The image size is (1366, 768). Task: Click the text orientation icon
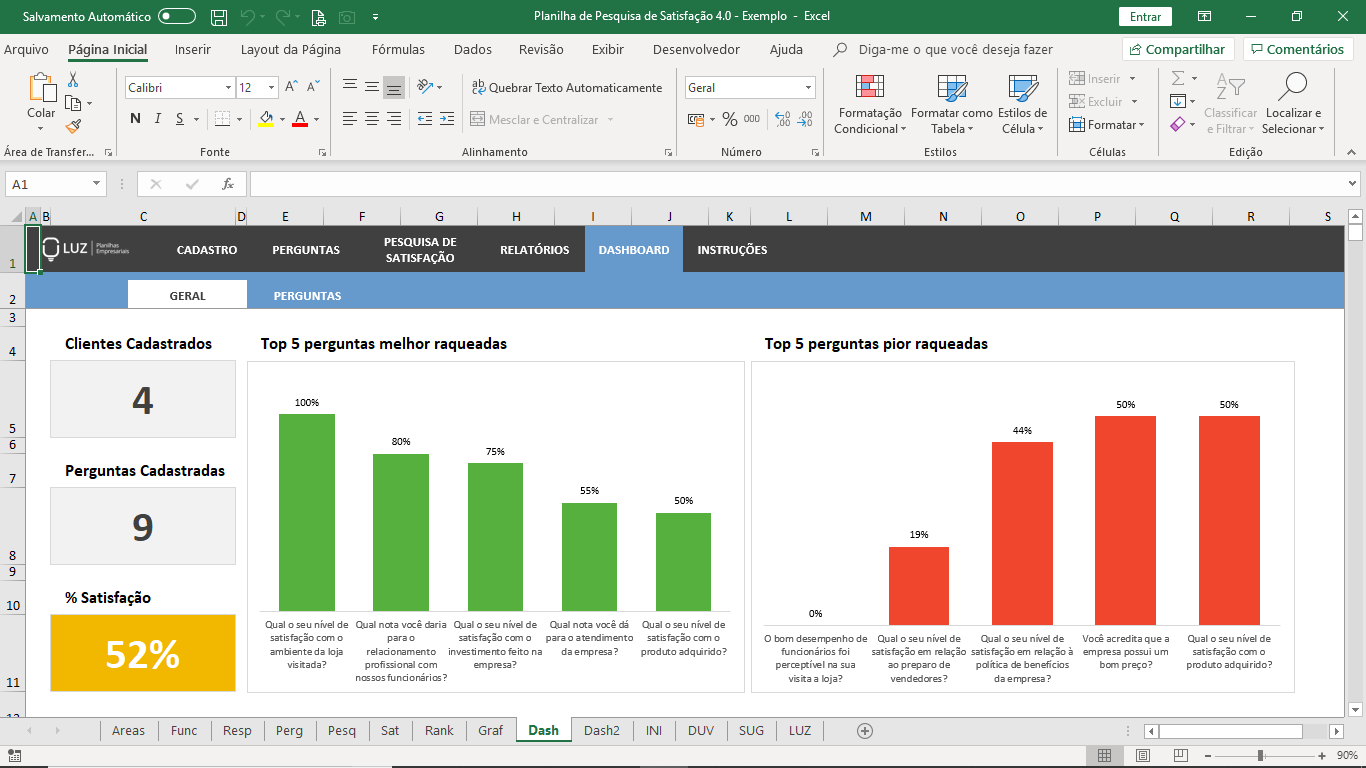point(425,88)
